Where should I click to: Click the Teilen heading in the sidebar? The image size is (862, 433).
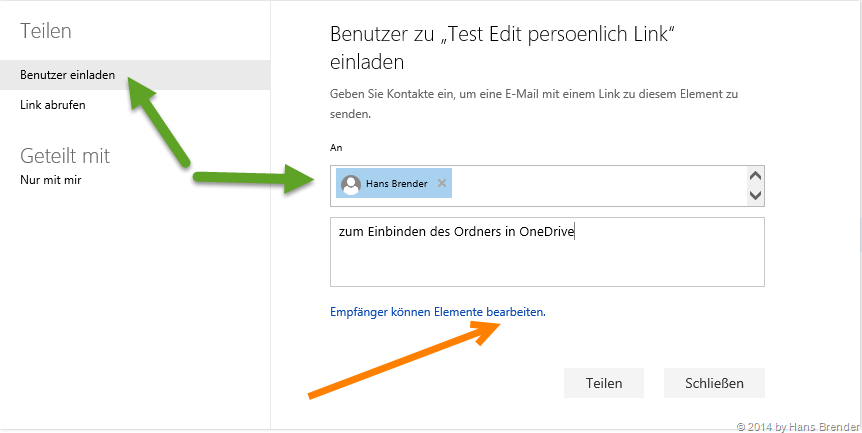coord(46,31)
